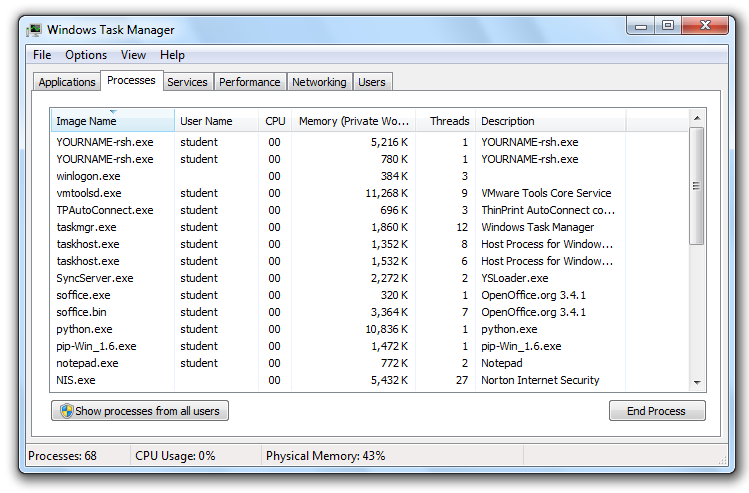
Task: Select the taskhost.exe row with 1,352 K
Action: (369, 244)
